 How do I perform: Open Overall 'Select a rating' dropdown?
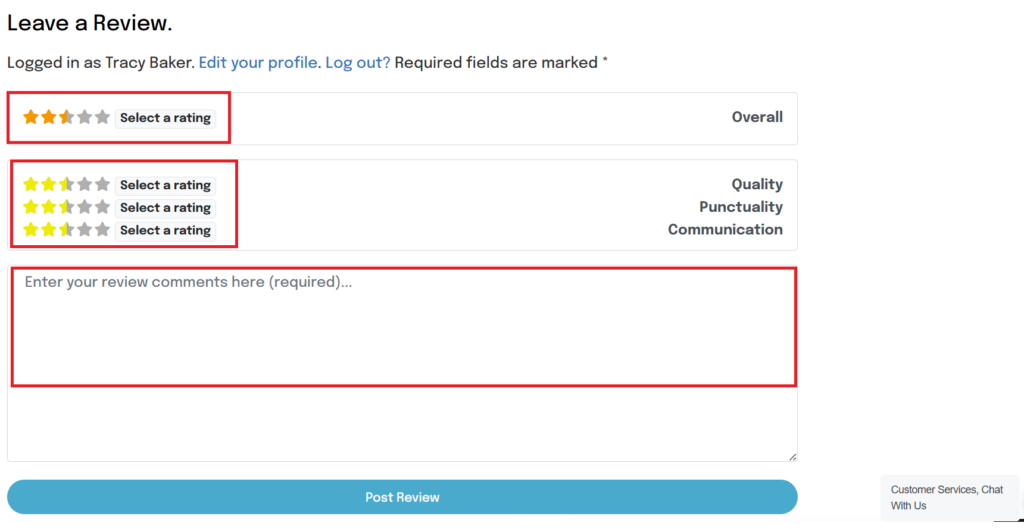pos(165,118)
